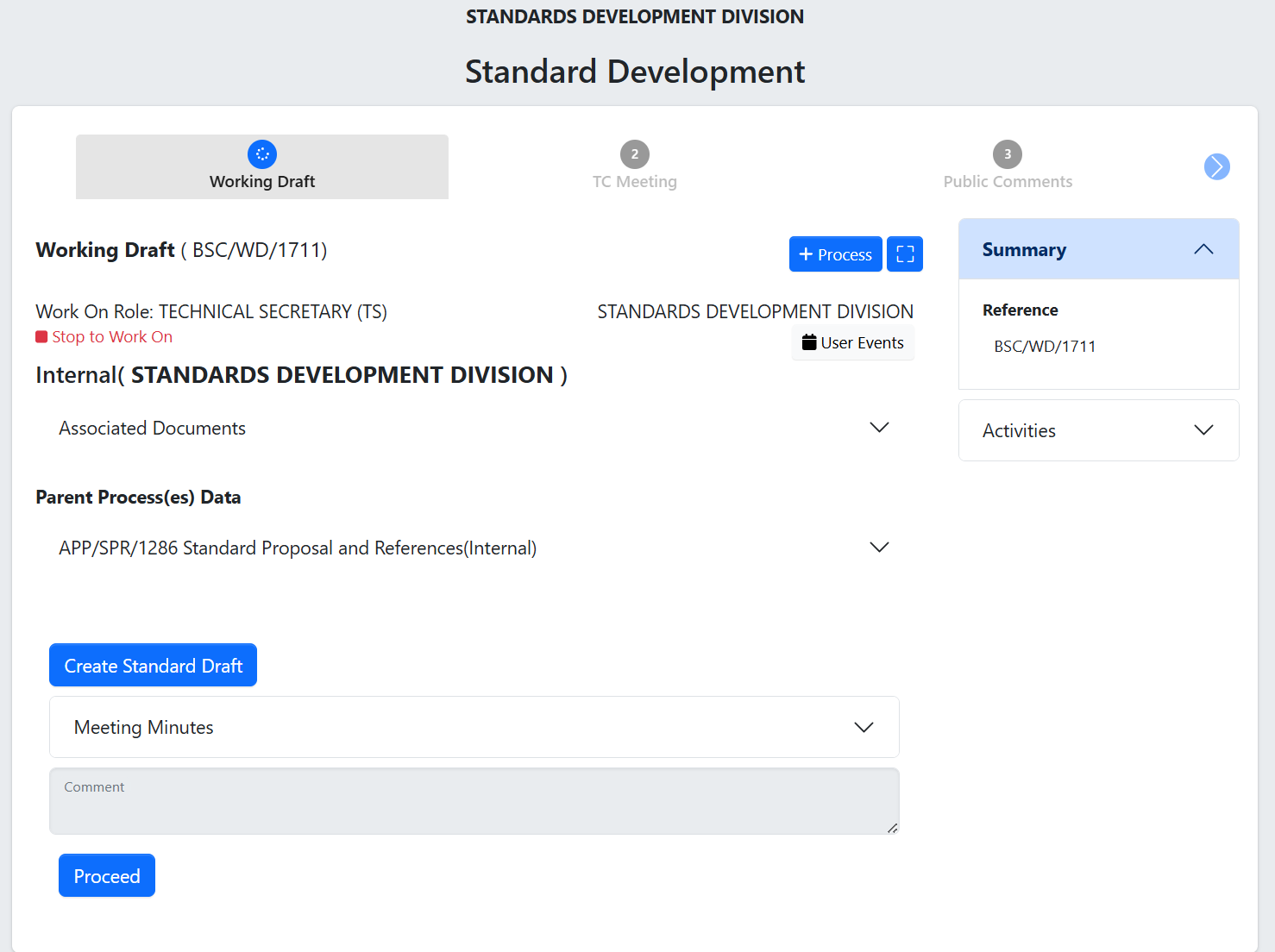Collapse the Summary panel
Image resolution: width=1275 pixels, height=952 pixels.
coord(1203,249)
